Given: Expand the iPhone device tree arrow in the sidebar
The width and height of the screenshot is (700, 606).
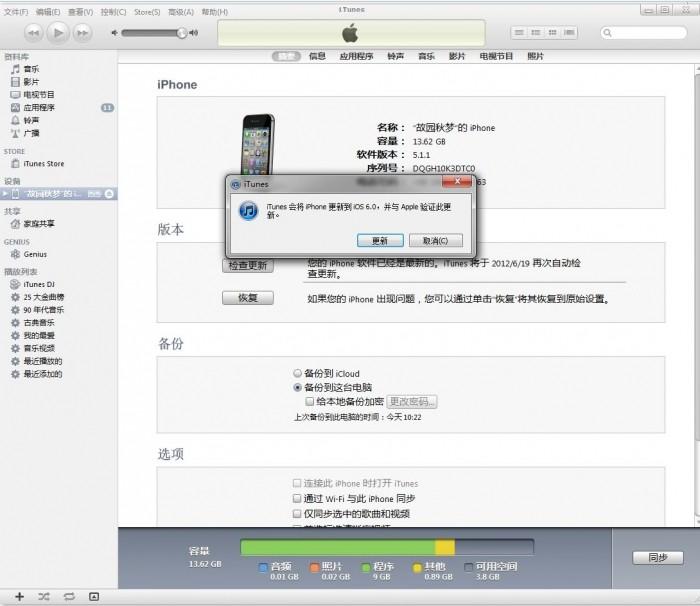Looking at the screenshot, I should point(5,193).
